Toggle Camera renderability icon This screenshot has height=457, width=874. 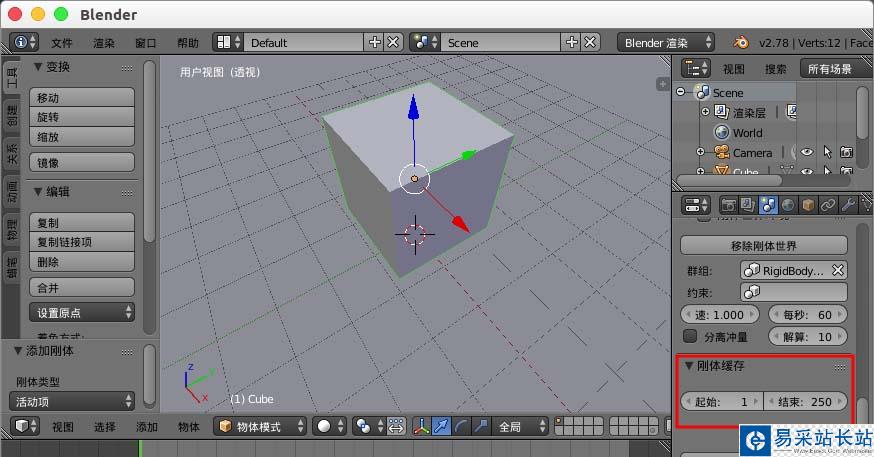pyautogui.click(x=846, y=152)
